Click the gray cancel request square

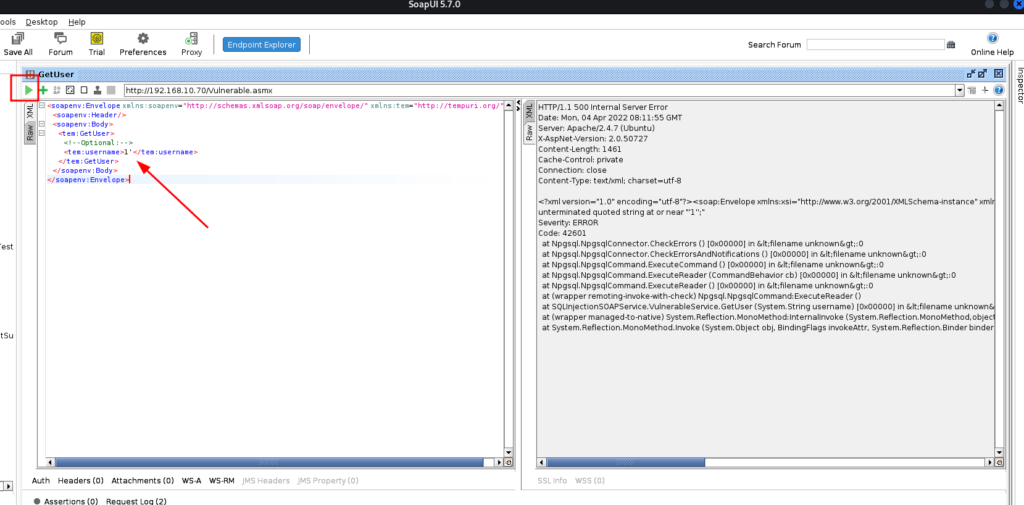click(x=111, y=90)
